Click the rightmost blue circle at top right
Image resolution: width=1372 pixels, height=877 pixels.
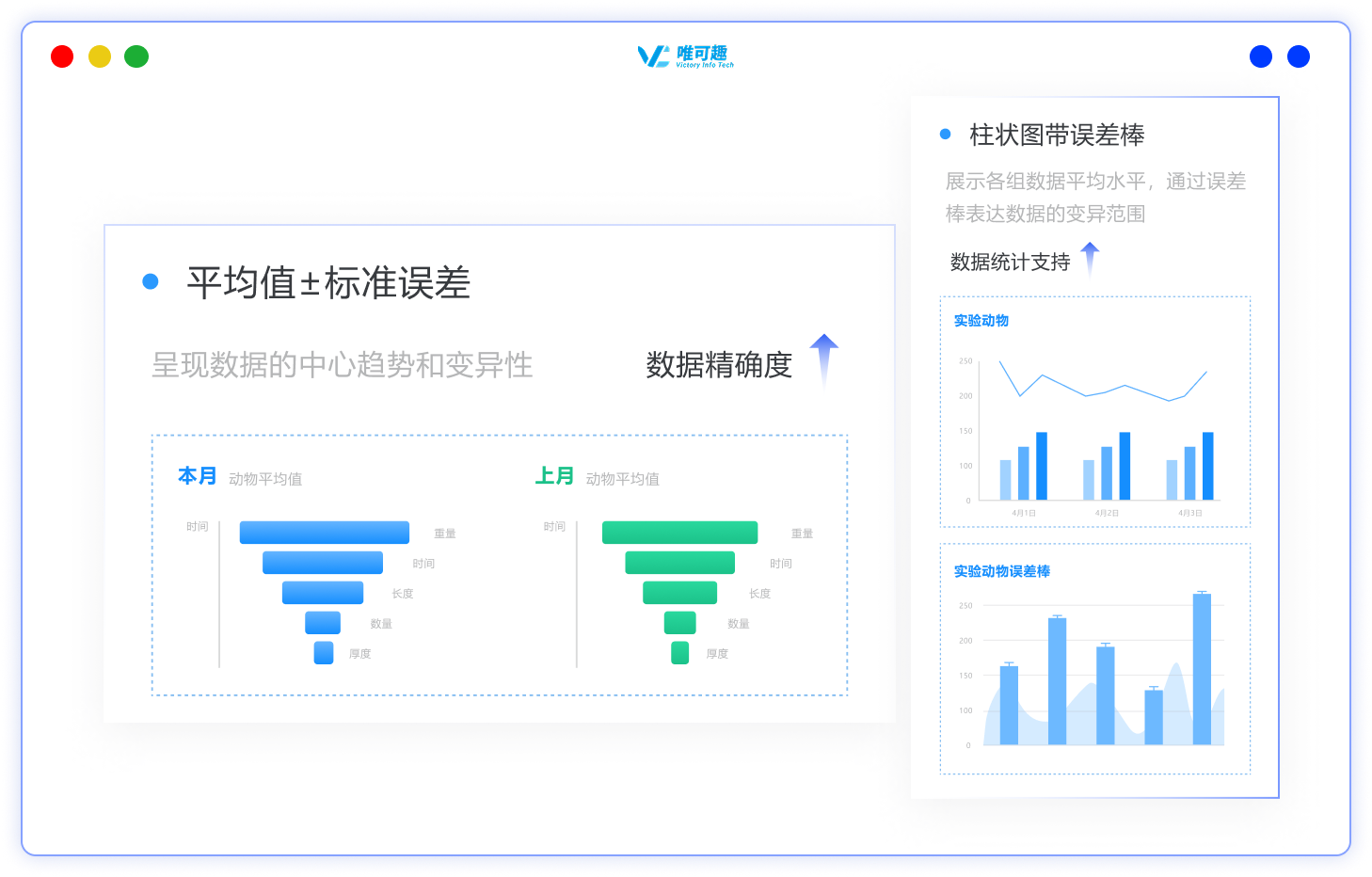1298,56
